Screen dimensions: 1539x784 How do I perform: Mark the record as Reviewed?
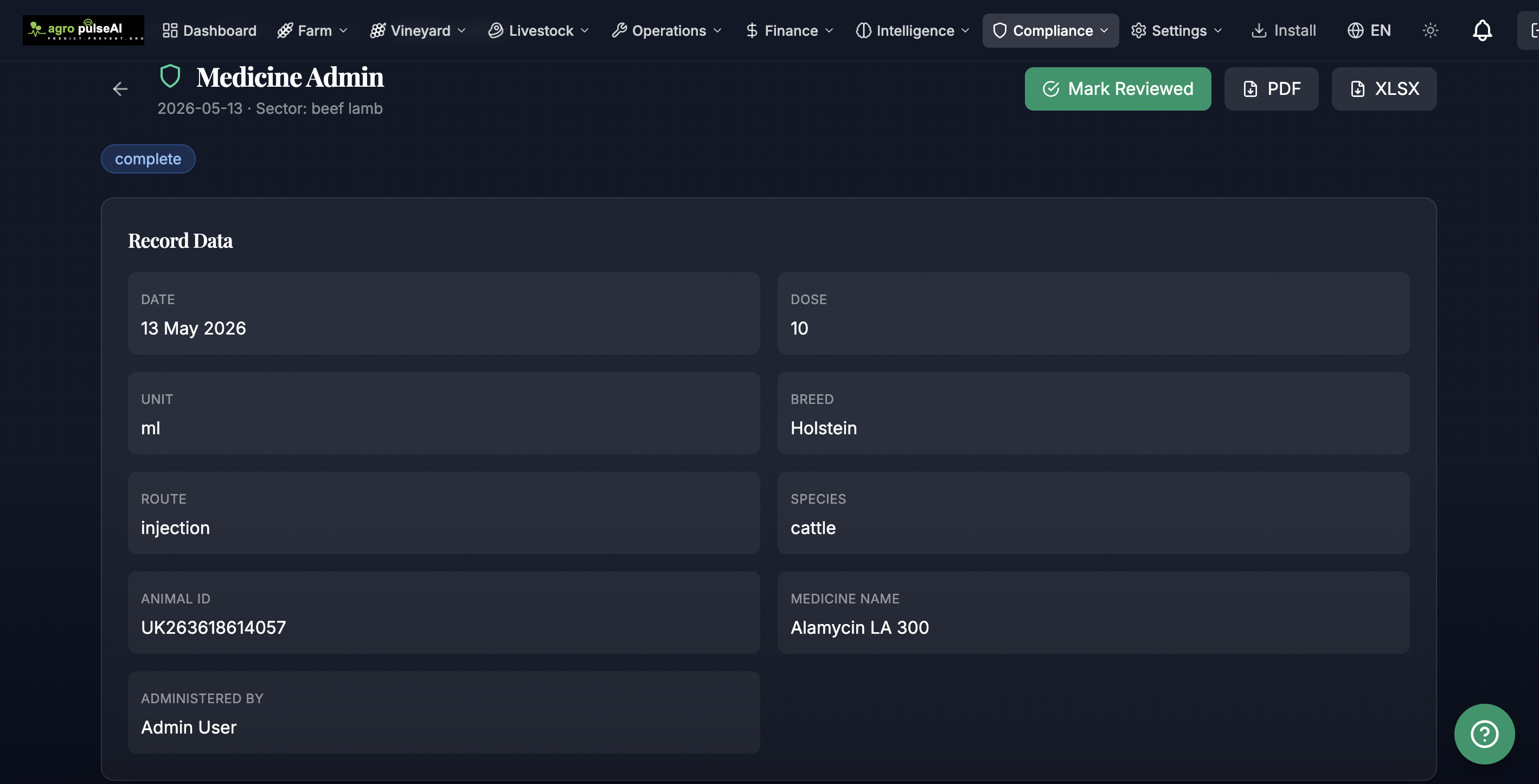(1118, 89)
